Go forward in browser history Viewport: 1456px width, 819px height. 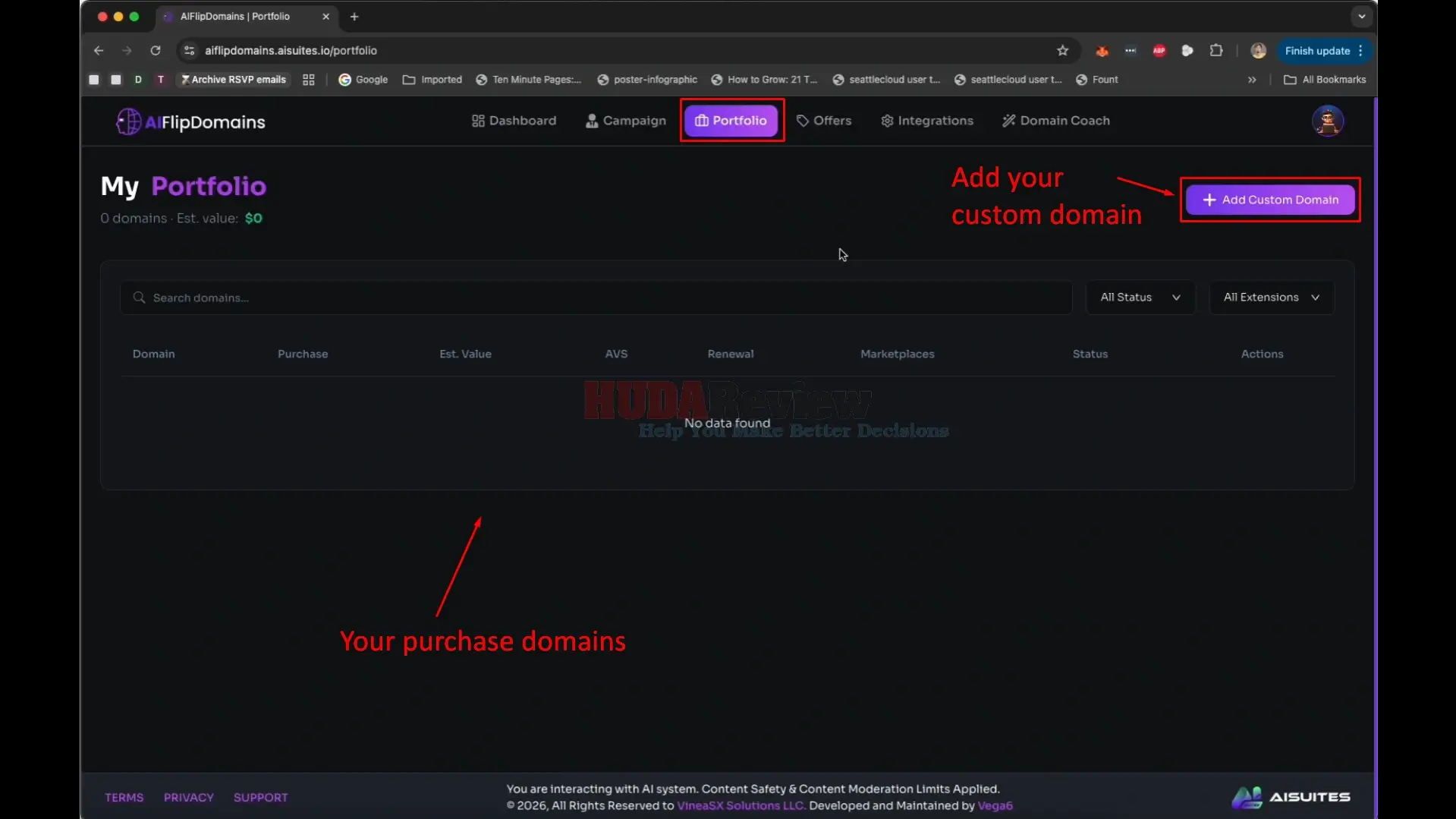point(127,51)
